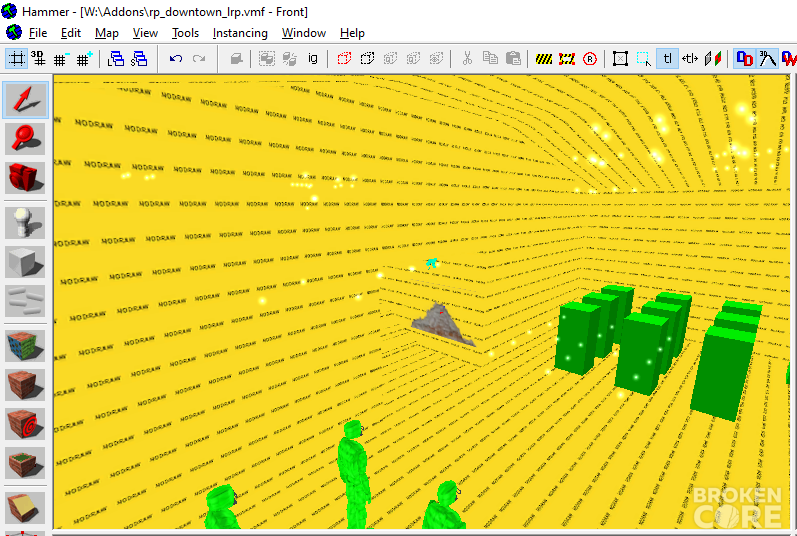The width and height of the screenshot is (797, 536).
Task: Click the Copy icon in toolbar
Action: click(490, 59)
